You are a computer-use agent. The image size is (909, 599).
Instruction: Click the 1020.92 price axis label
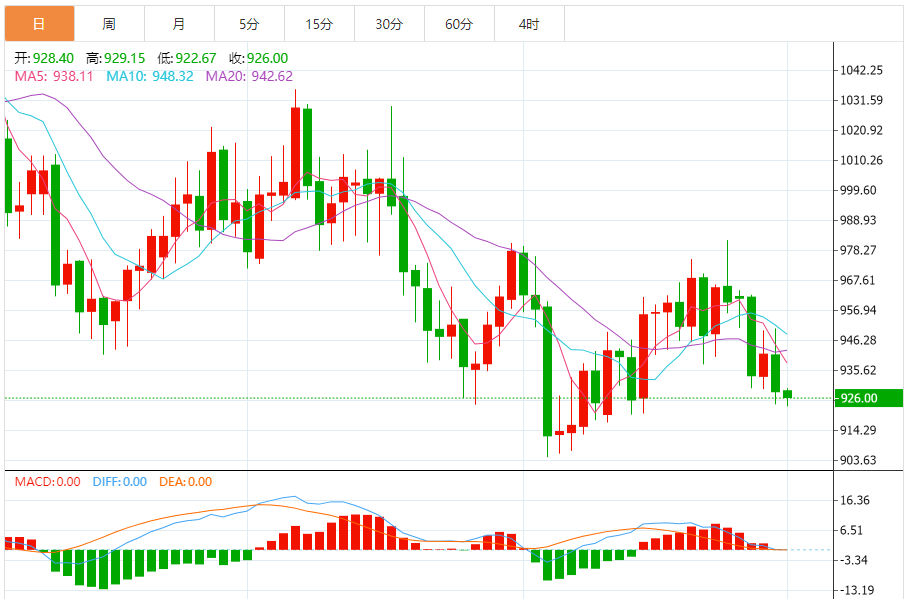tap(861, 130)
